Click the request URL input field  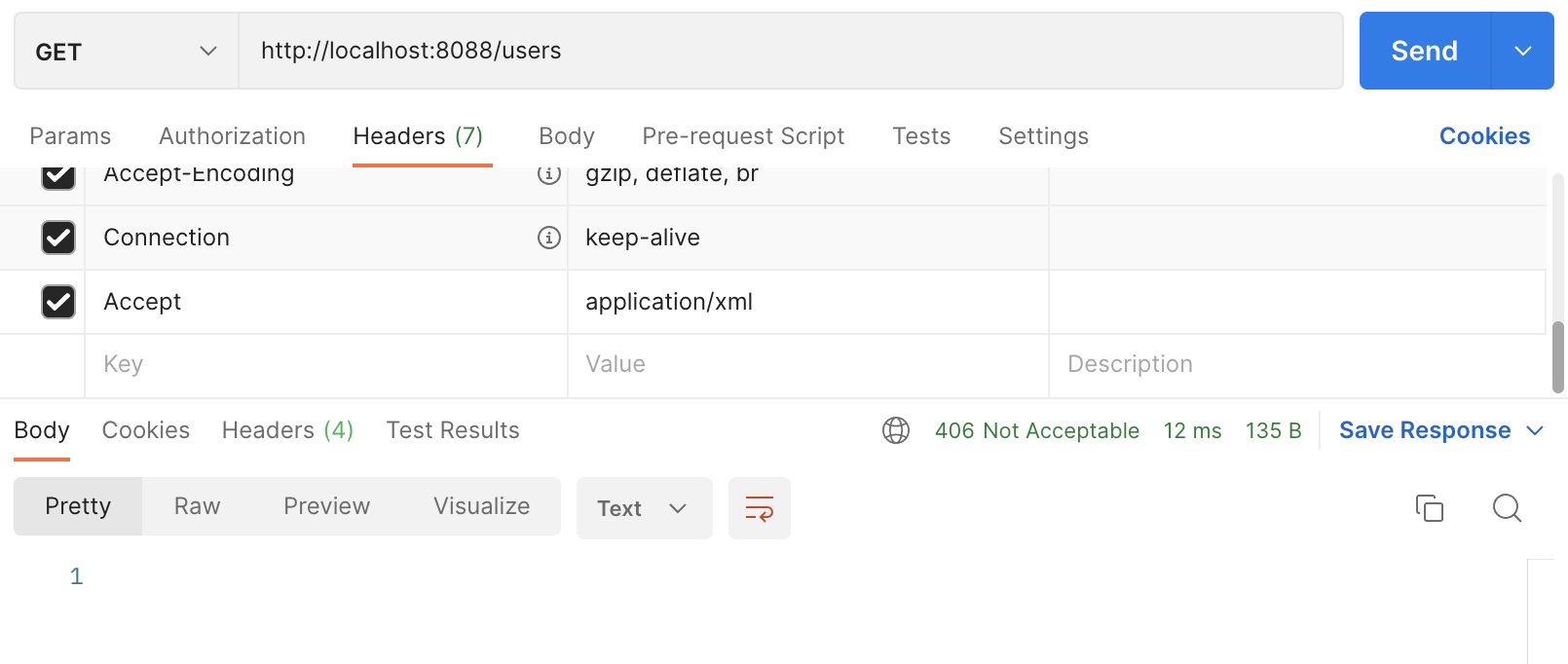click(791, 51)
